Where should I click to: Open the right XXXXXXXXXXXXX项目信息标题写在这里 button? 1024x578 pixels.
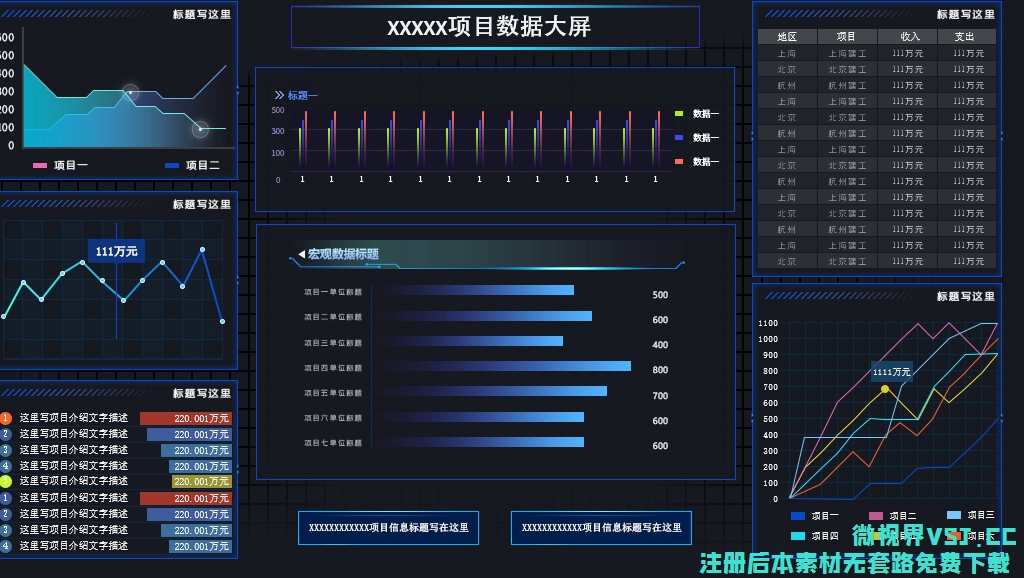pos(601,528)
